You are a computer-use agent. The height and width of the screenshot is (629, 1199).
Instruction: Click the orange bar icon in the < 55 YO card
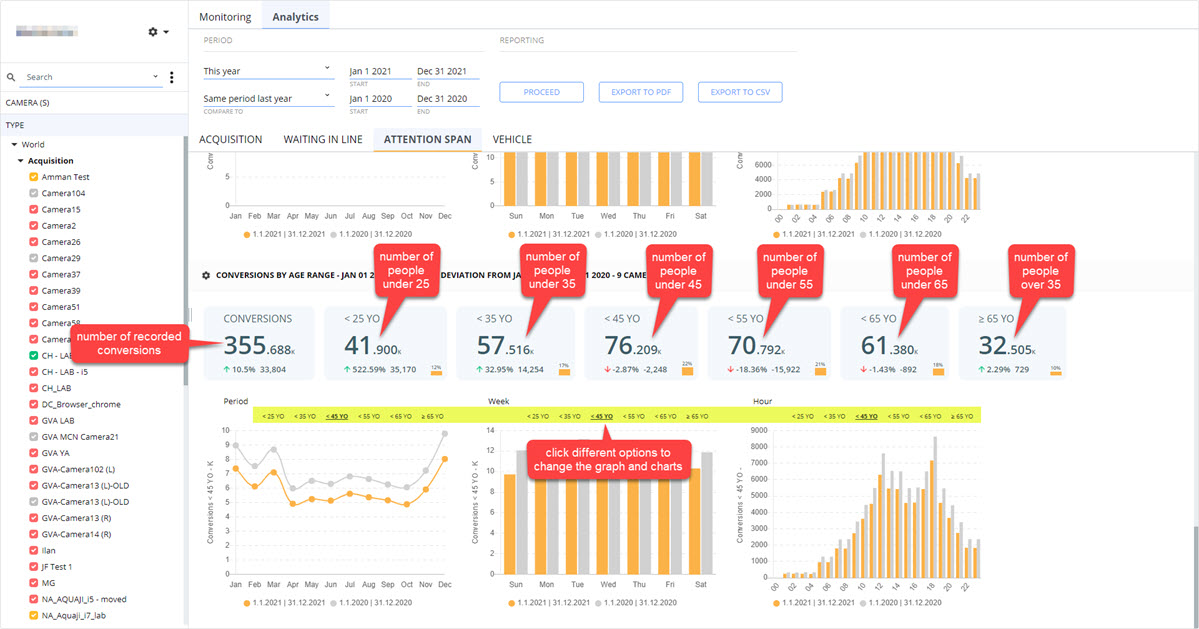(x=820, y=370)
